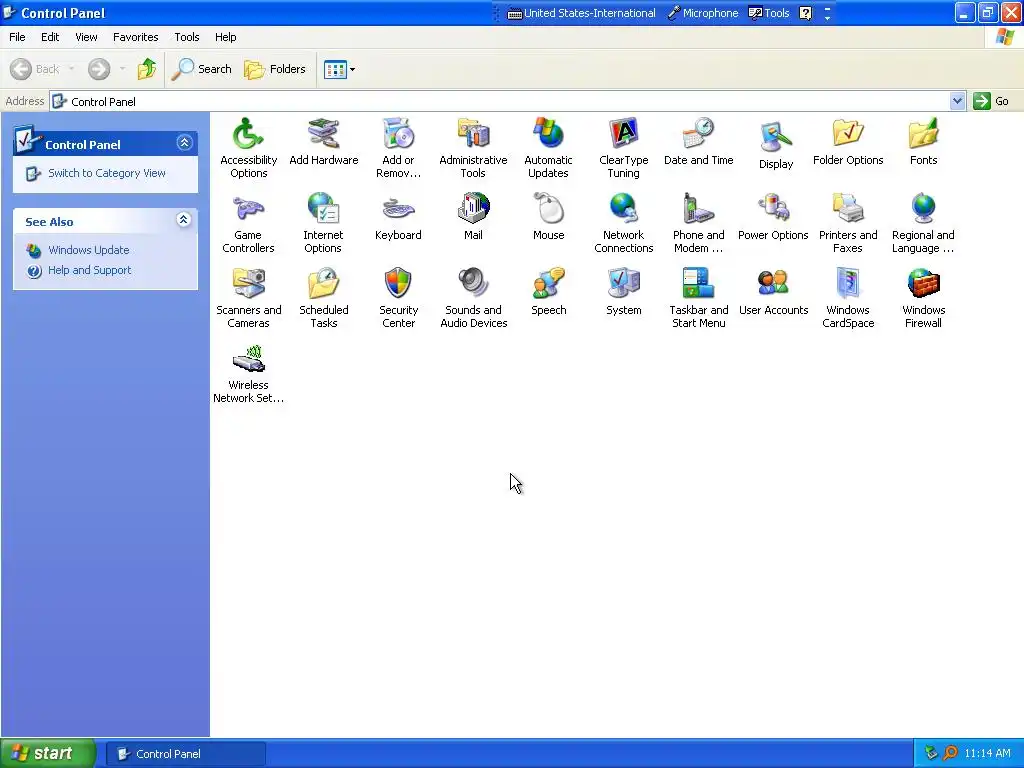The image size is (1024, 768).
Task: Open Internet Options icon
Action: [323, 209]
